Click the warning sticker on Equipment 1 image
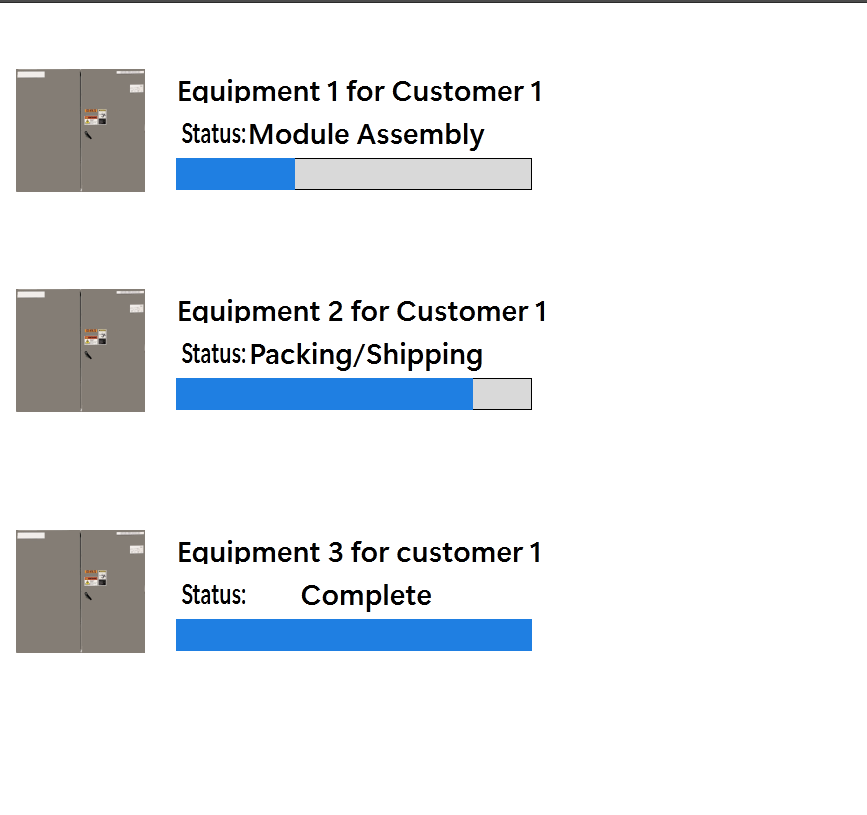This screenshot has width=867, height=815. click(92, 117)
